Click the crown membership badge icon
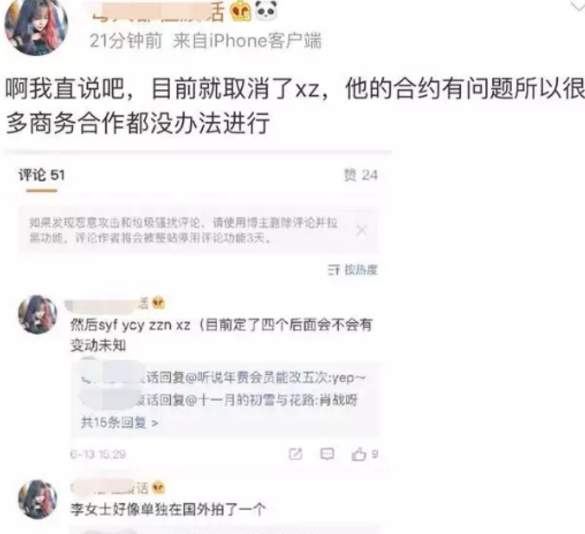 [x=241, y=11]
